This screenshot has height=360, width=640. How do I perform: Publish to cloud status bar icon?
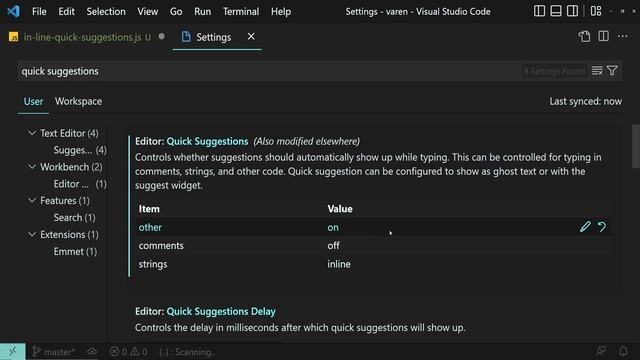92,351
